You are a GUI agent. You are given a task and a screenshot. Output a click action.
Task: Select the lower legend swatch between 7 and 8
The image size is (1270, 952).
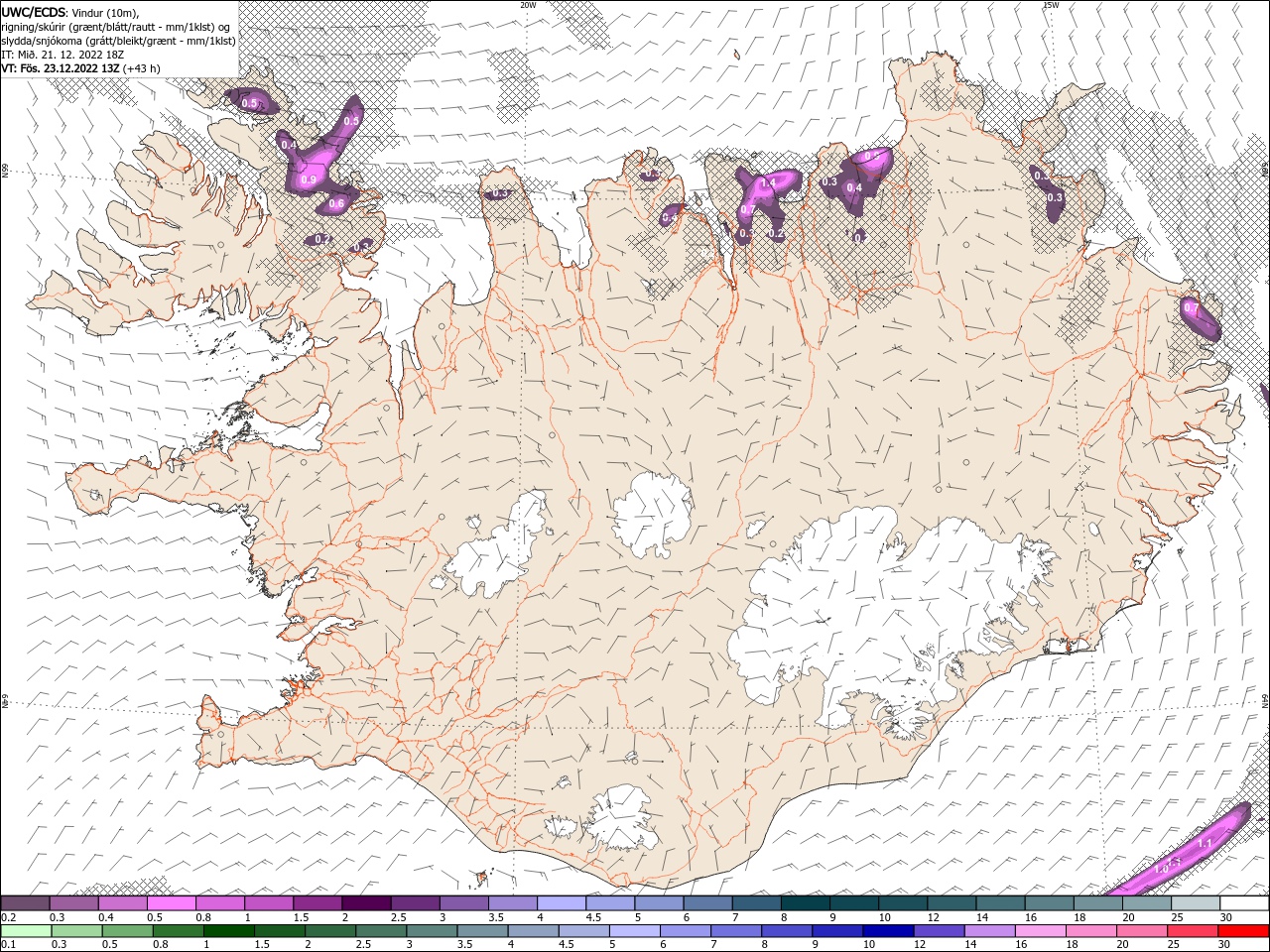tap(735, 931)
